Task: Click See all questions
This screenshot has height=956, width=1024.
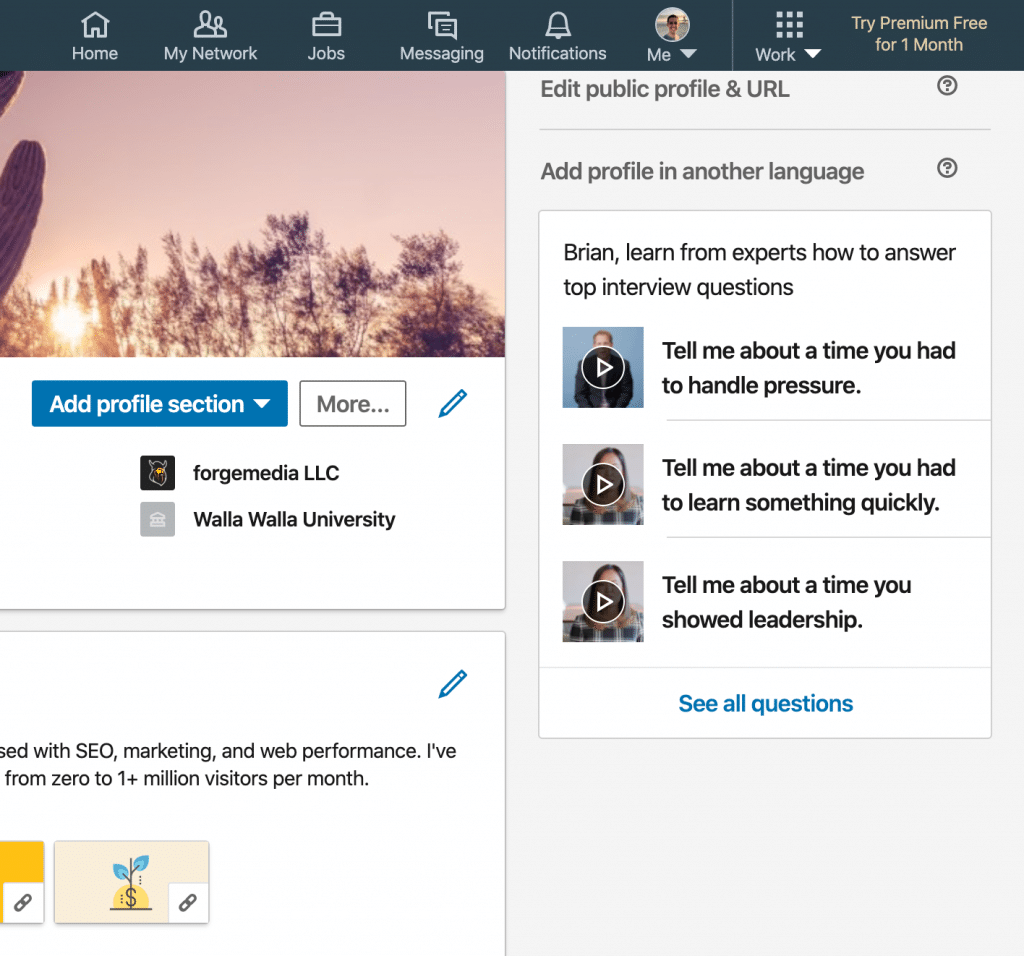Action: [x=765, y=703]
